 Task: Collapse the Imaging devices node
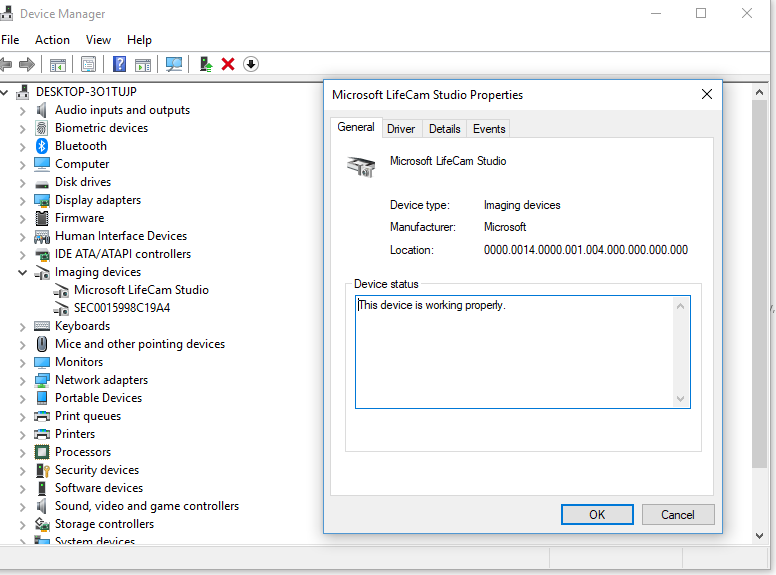[22, 272]
